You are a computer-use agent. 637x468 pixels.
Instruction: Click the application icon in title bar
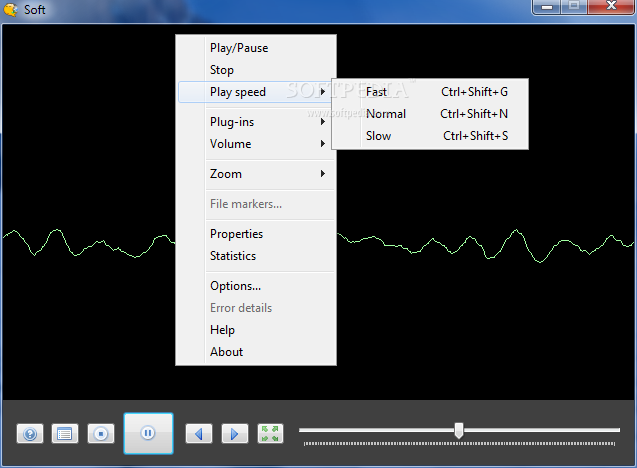[11, 10]
